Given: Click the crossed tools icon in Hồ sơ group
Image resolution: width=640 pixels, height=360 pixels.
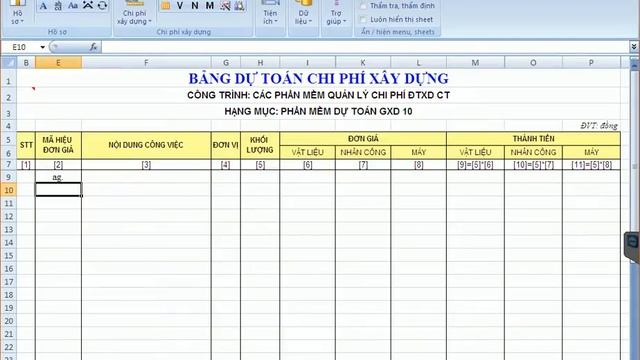Looking at the screenshot, I should click(88, 6).
